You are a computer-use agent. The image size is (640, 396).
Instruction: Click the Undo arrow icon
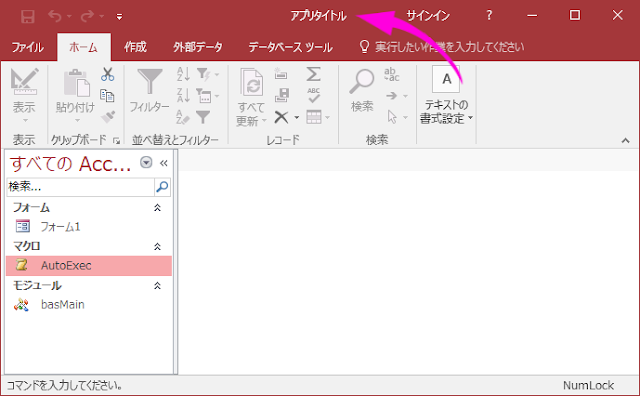[x=55, y=16]
